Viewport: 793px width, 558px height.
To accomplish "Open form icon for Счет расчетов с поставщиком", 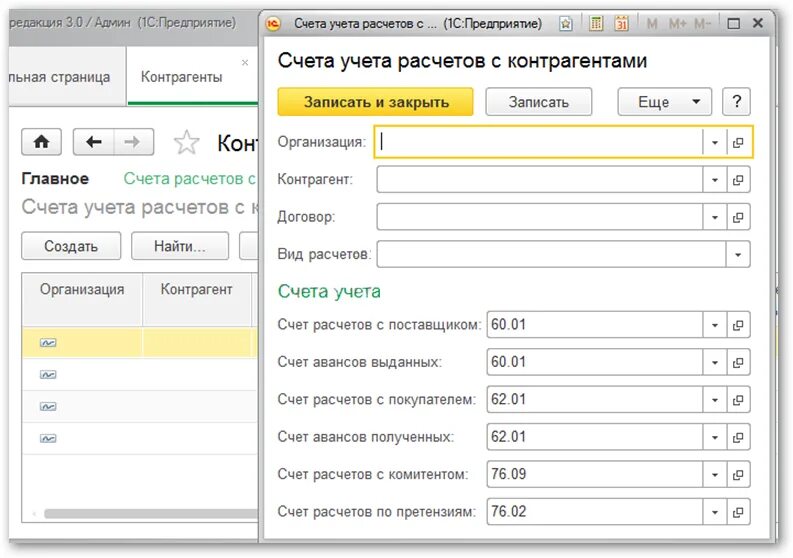I will 738,325.
